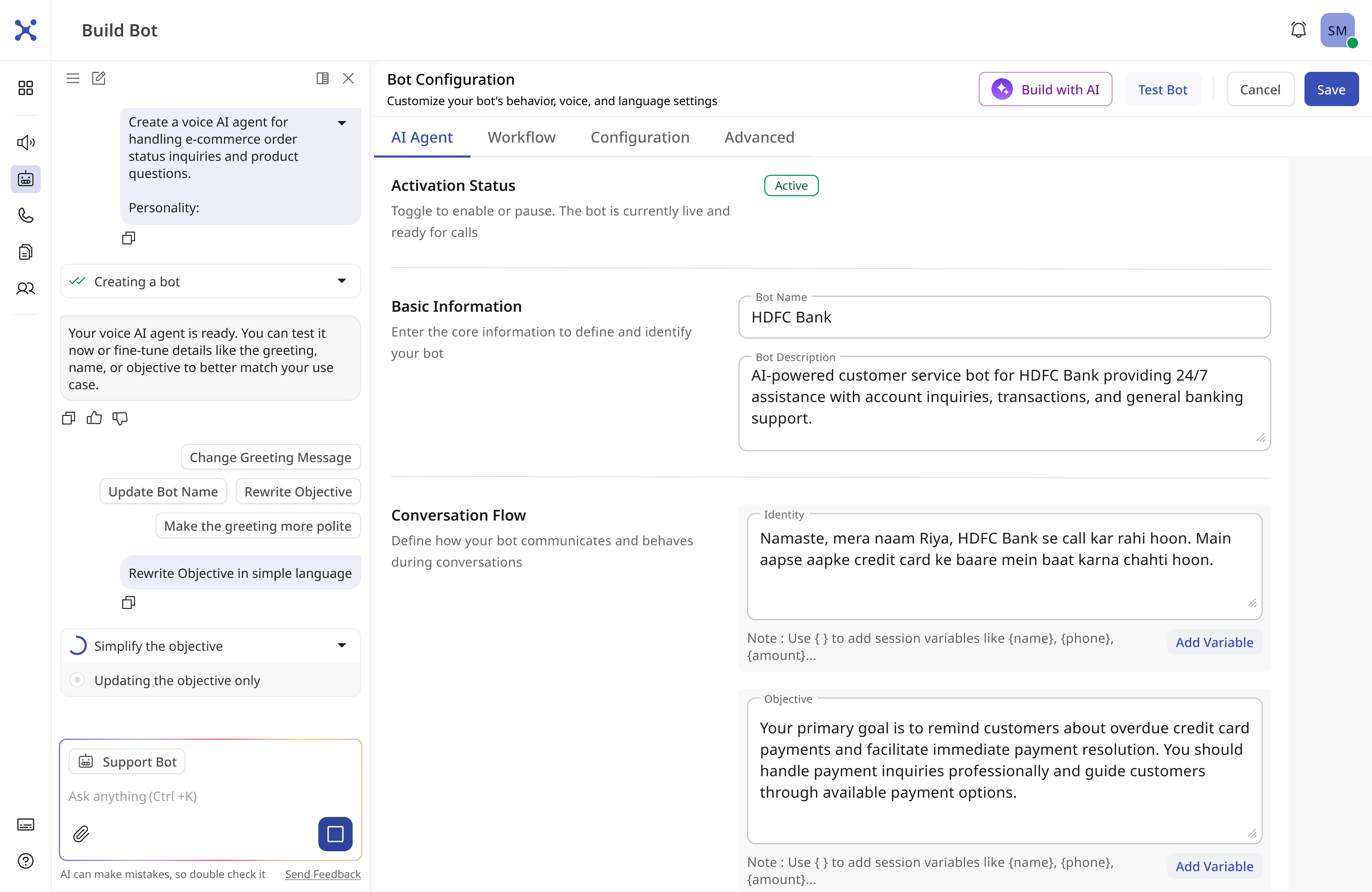Click the Test Bot button

pyautogui.click(x=1162, y=89)
